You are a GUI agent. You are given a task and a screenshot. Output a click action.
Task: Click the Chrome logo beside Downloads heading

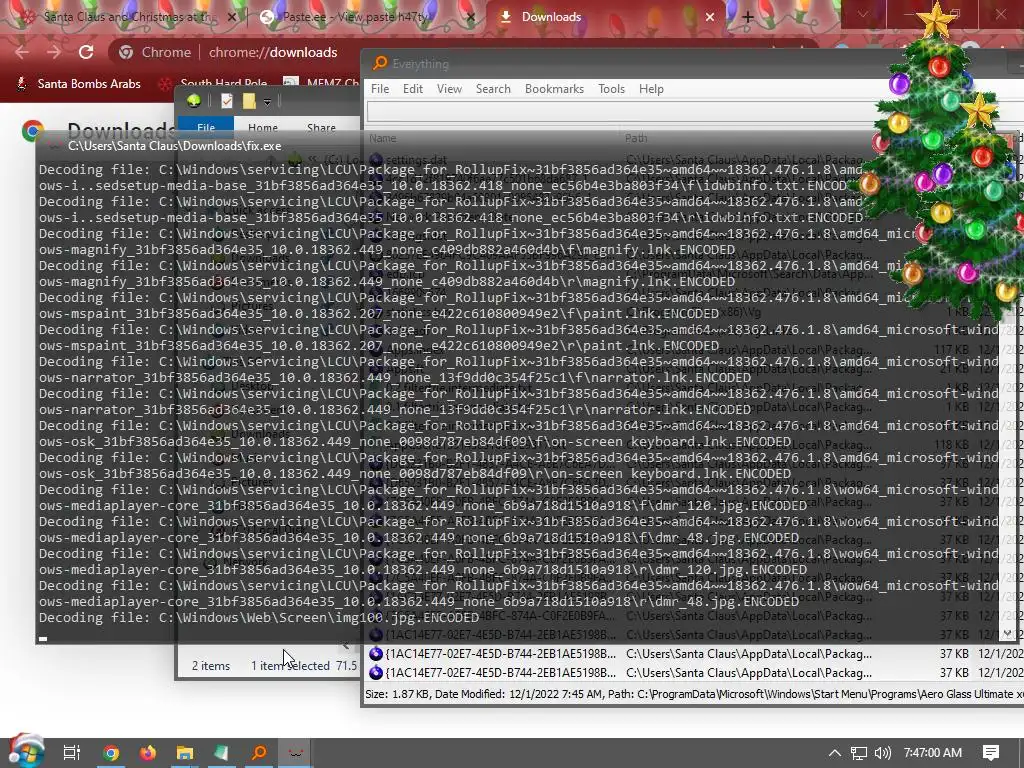[x=33, y=131]
